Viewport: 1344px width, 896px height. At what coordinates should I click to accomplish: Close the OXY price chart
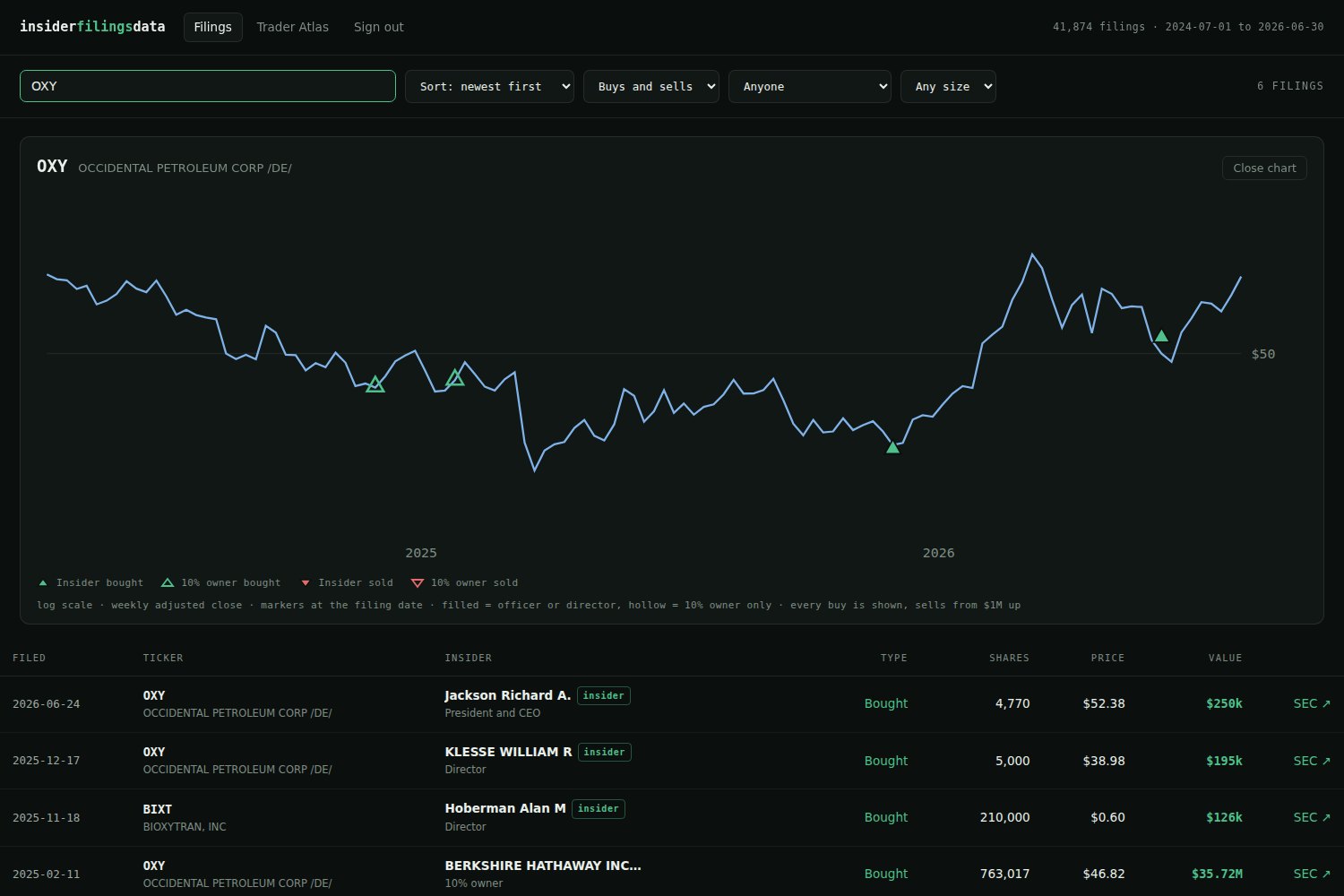[x=1264, y=168]
